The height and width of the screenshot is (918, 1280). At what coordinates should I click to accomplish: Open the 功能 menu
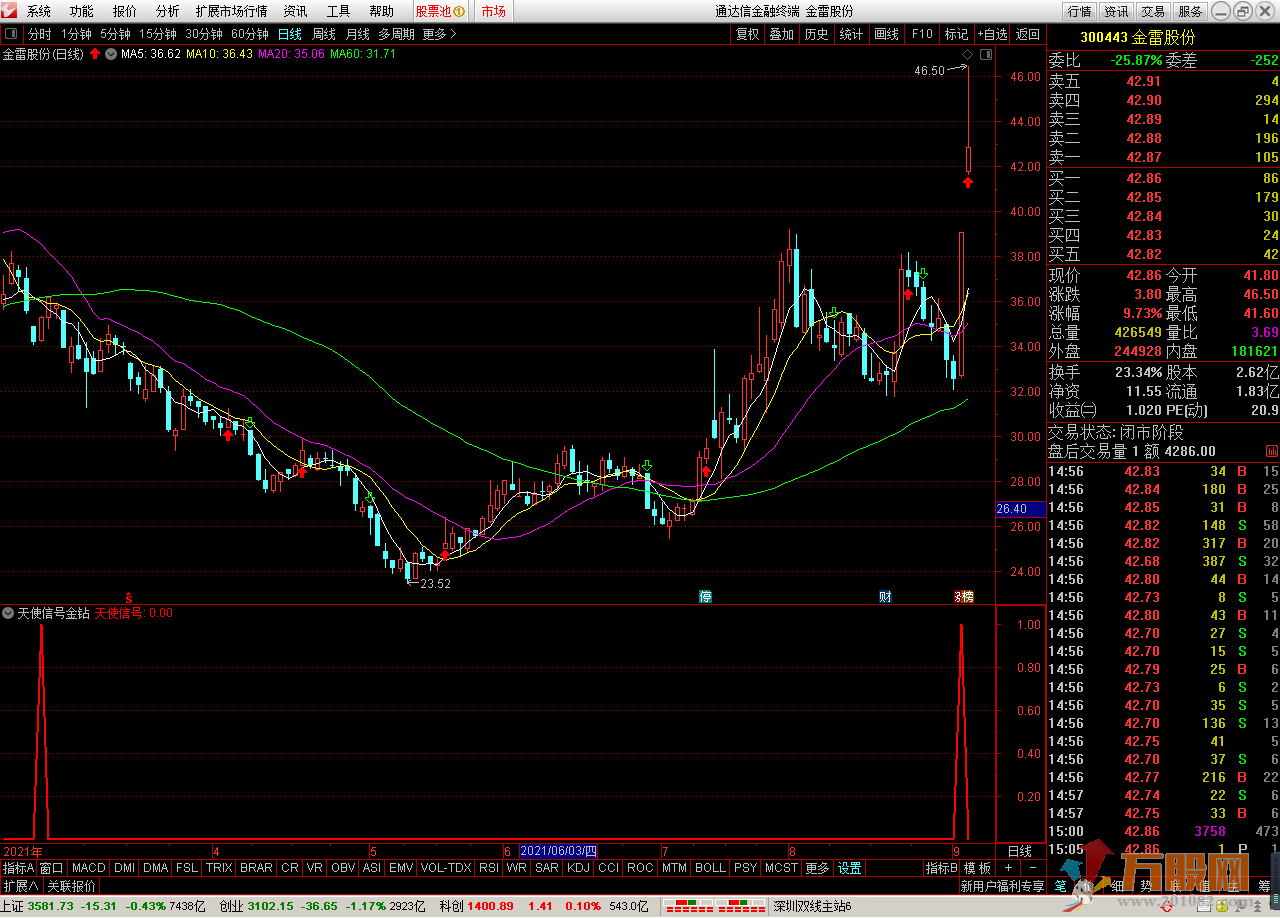point(82,11)
